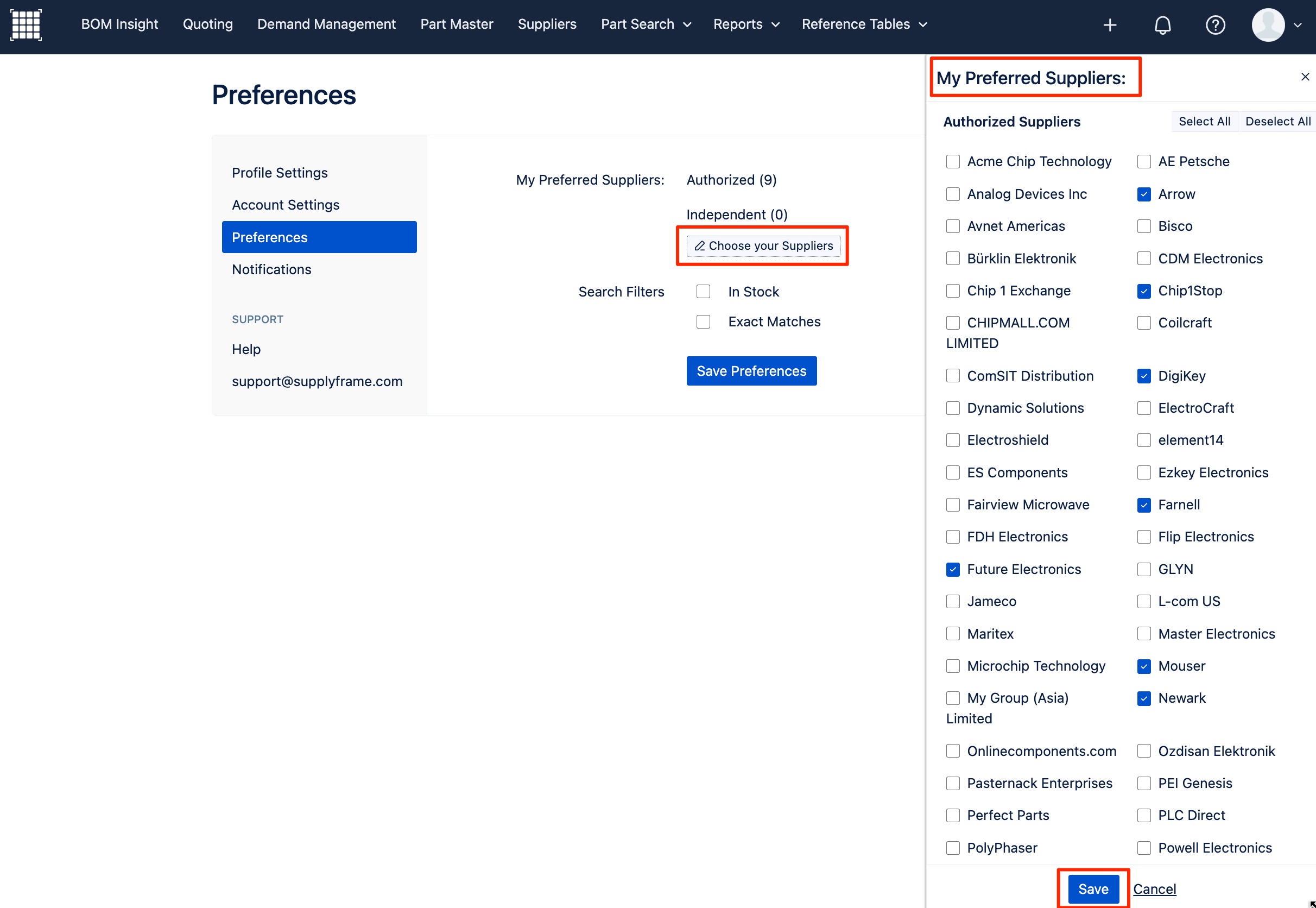Image resolution: width=1316 pixels, height=908 pixels.
Task: Uncheck Mouser supplier
Action: 1144,666
